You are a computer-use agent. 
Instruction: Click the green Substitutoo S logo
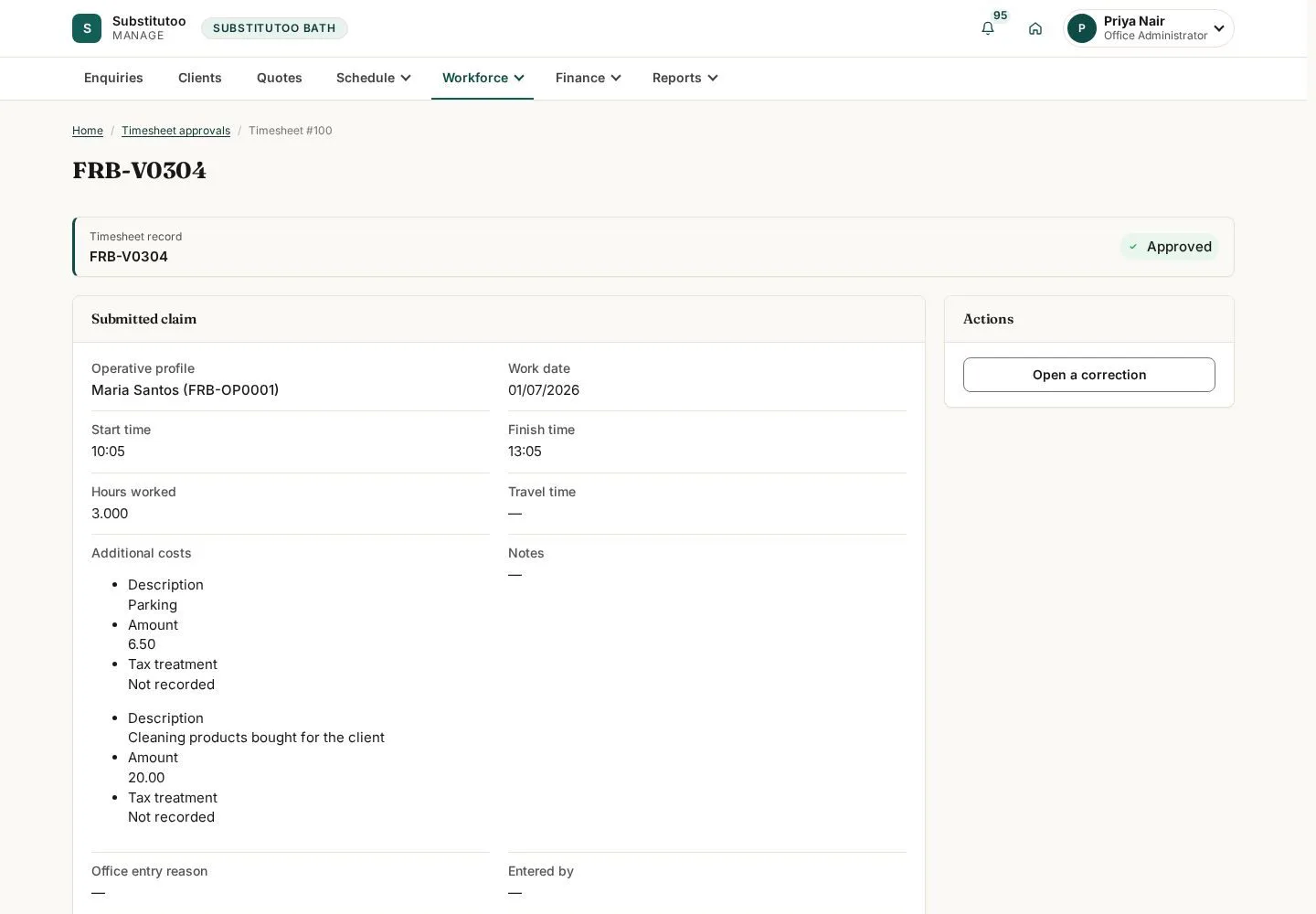coord(87,28)
